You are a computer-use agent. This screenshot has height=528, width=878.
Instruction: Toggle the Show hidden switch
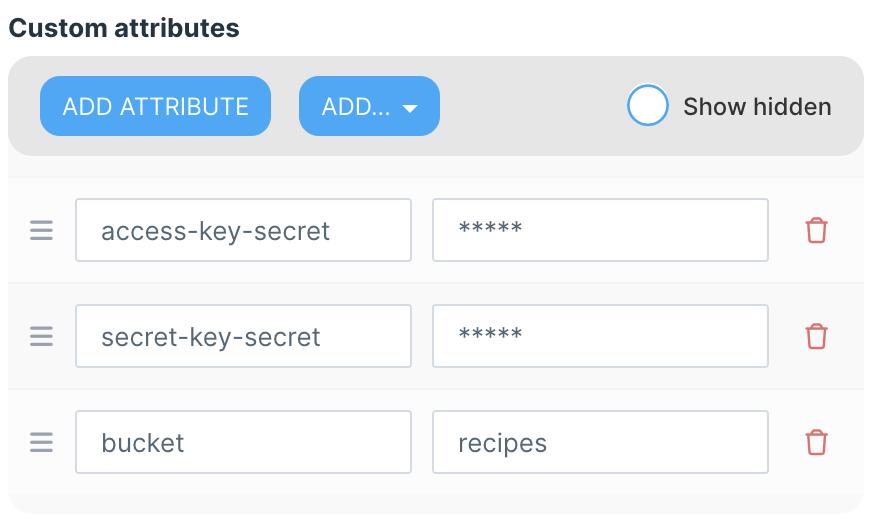648,106
